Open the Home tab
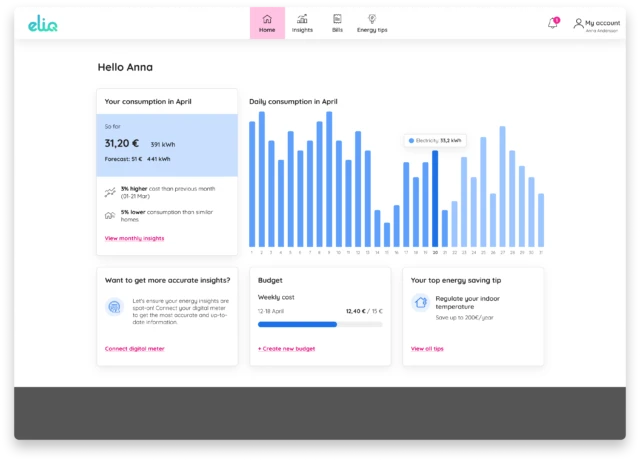The width and height of the screenshot is (640, 461). [267, 23]
